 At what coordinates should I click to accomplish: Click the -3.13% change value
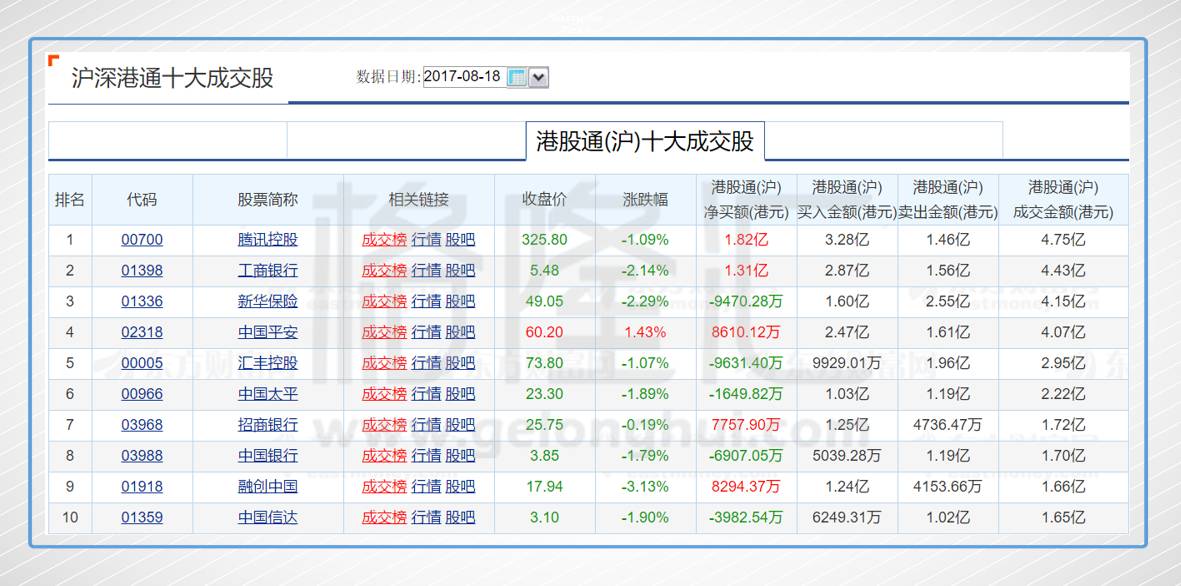645,487
